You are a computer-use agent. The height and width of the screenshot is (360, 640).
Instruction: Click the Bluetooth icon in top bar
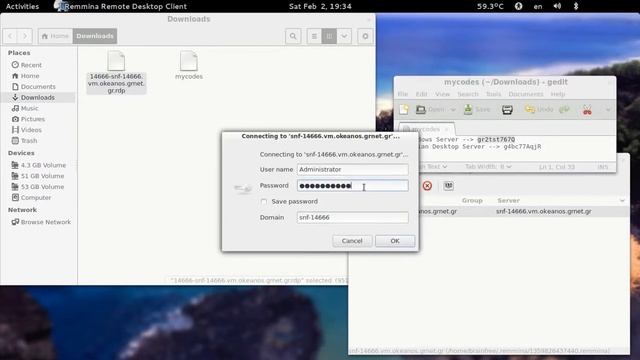click(576, 6)
